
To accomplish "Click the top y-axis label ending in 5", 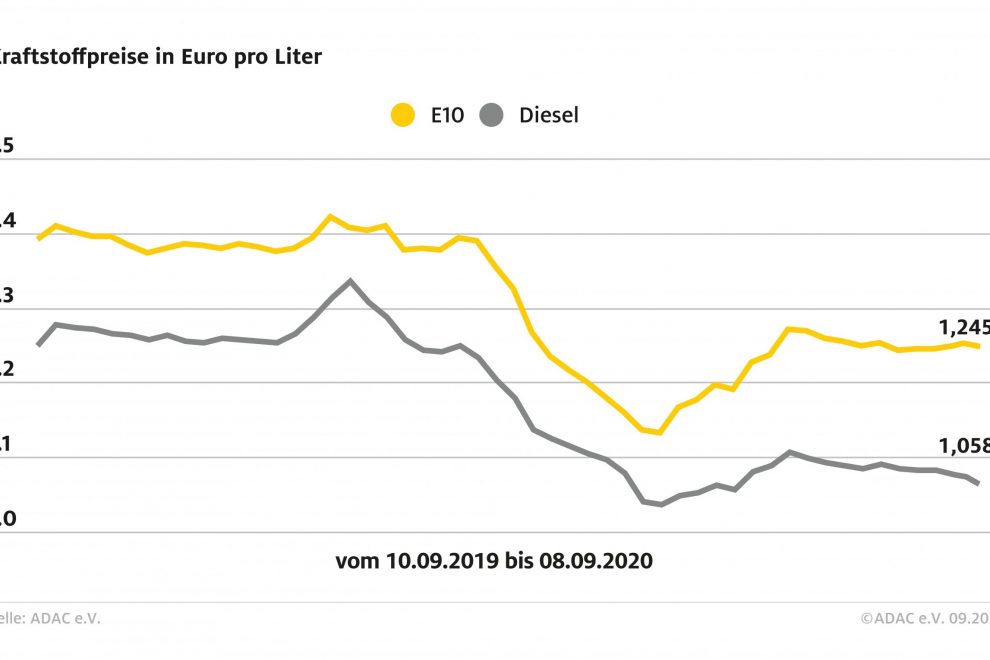I will pos(6,146).
